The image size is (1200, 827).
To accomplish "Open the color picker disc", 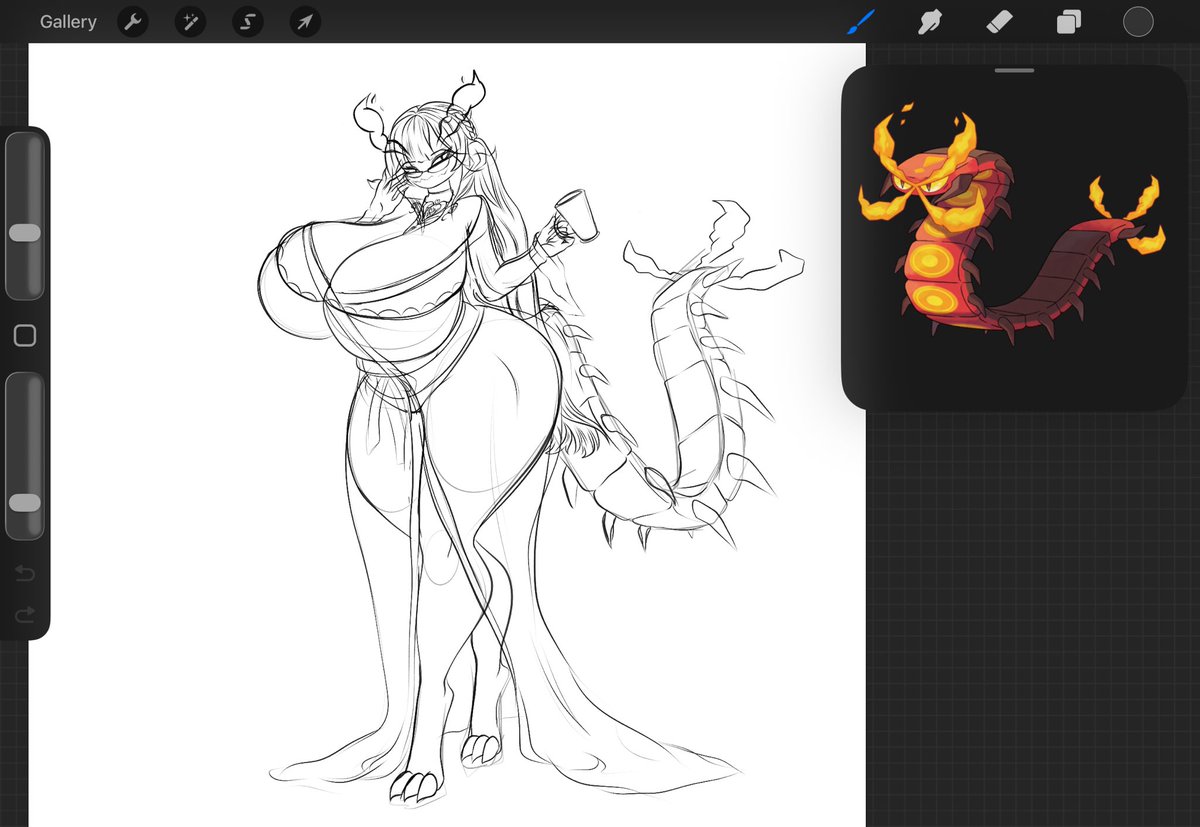I will coord(1137,21).
